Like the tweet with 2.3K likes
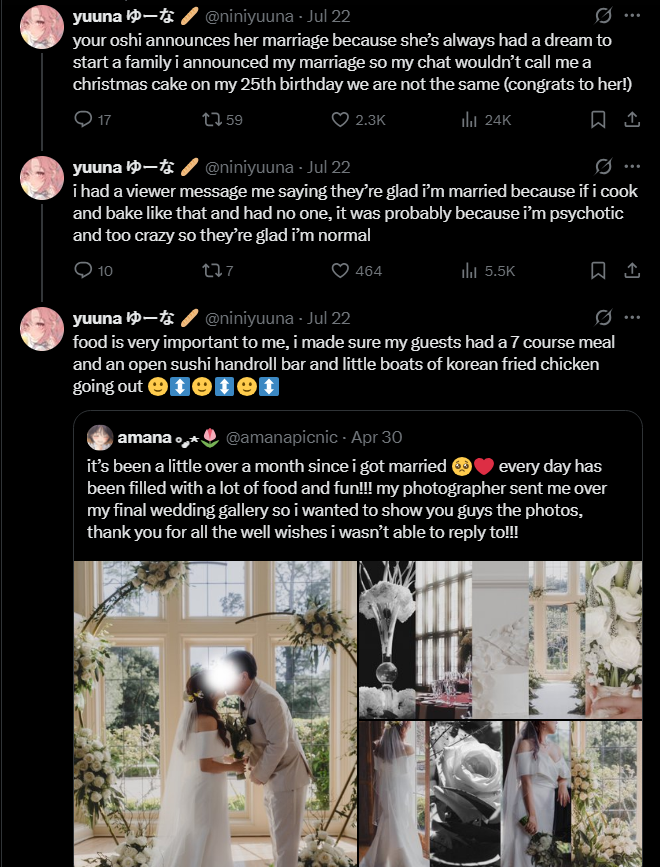Viewport: 660px width, 867px height. pyautogui.click(x=341, y=120)
